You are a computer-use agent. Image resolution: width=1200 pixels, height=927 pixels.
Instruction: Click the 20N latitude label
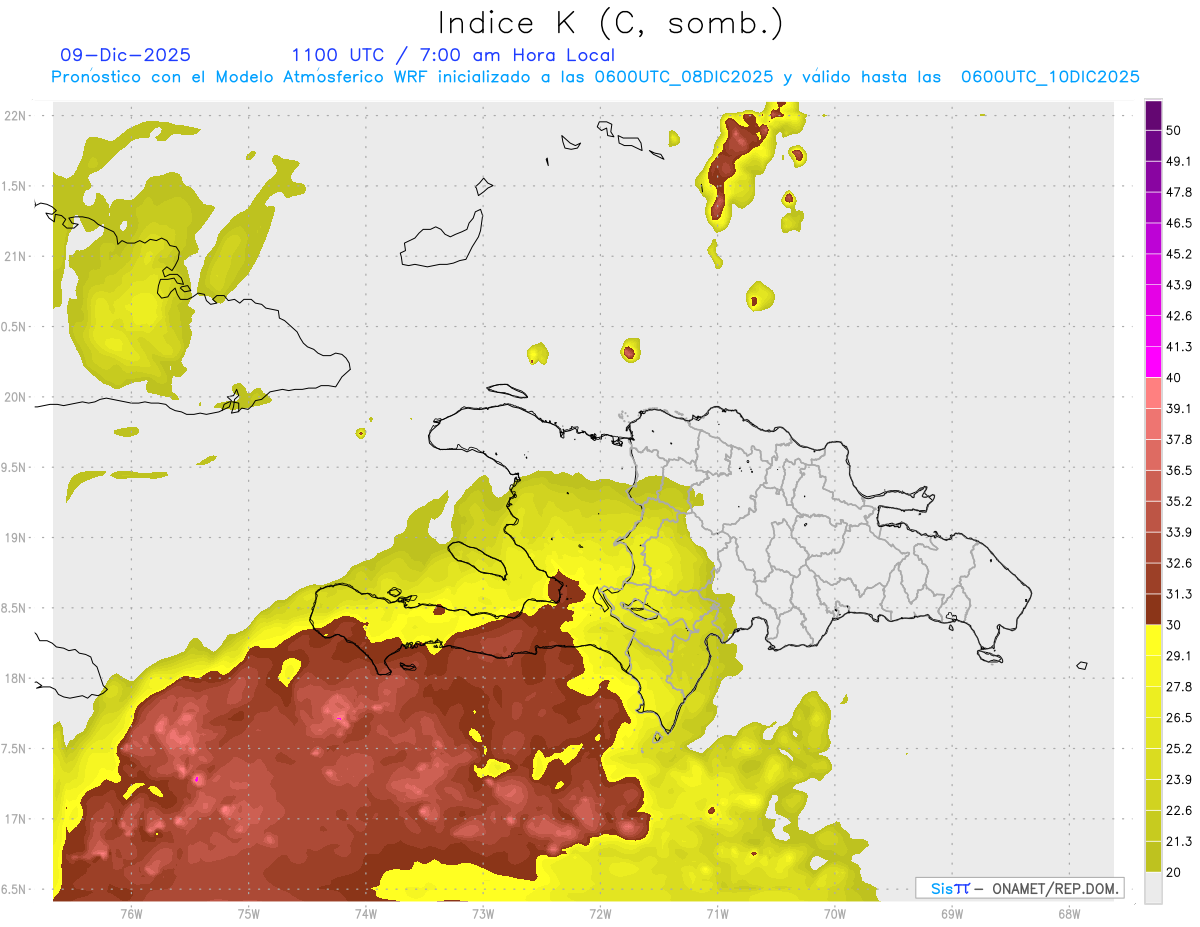tap(15, 397)
